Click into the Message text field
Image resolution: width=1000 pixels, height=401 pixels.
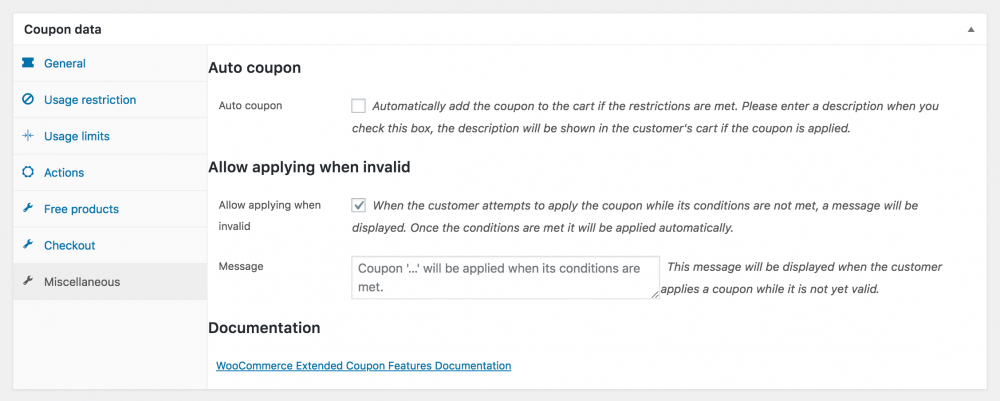tap(505, 277)
